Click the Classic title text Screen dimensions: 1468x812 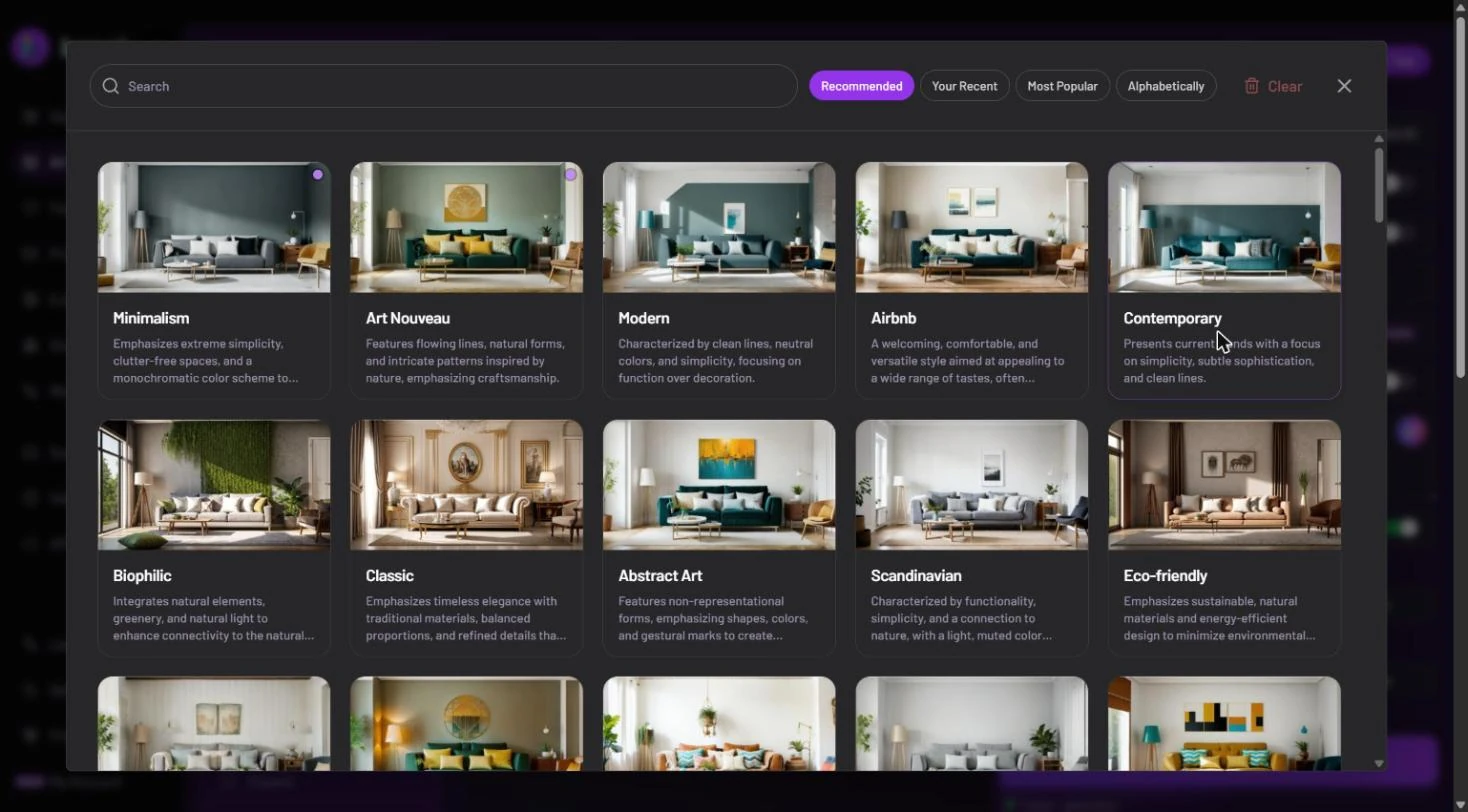click(x=389, y=576)
